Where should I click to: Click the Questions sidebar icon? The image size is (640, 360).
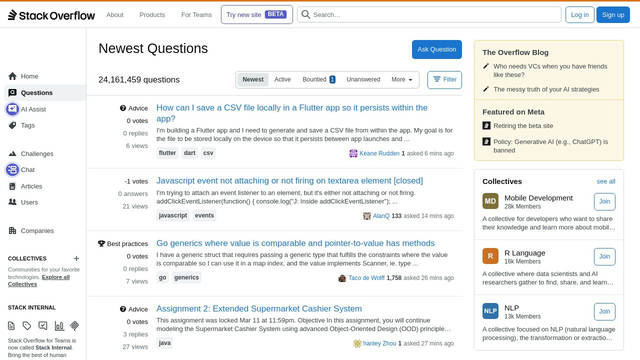pyautogui.click(x=13, y=93)
